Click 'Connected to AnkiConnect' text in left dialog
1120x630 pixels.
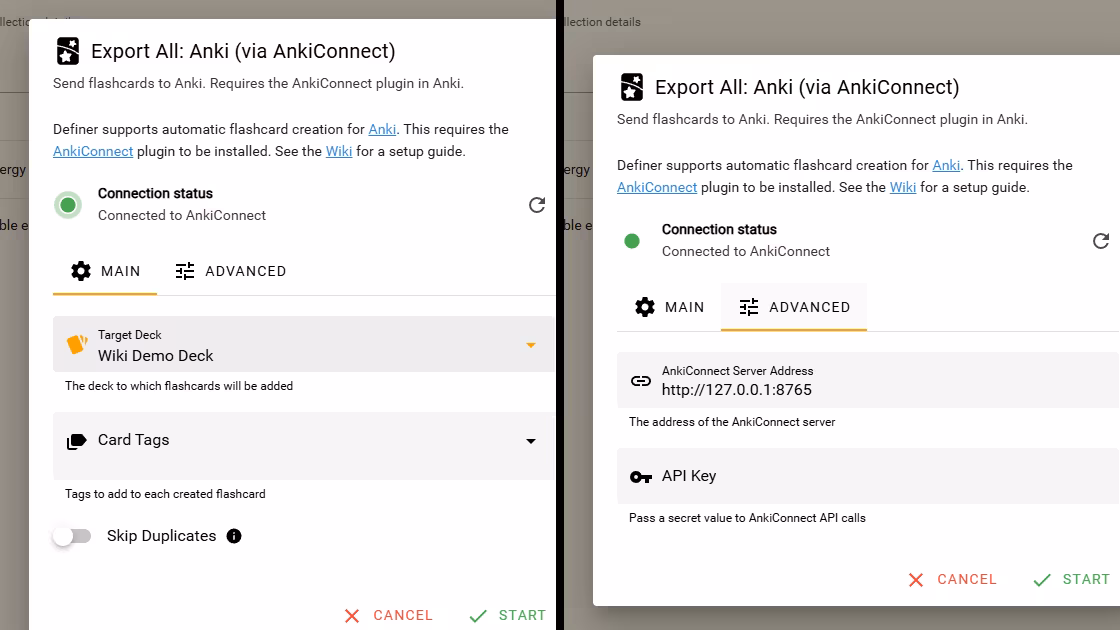click(x=182, y=216)
